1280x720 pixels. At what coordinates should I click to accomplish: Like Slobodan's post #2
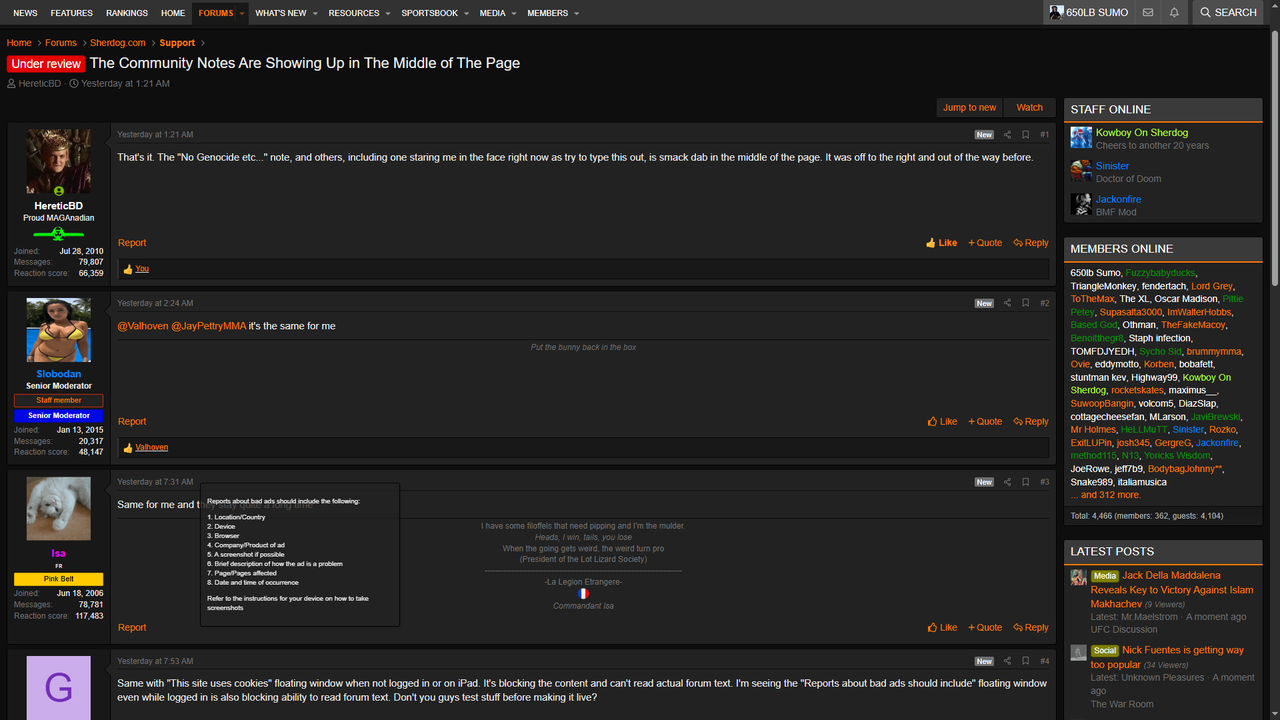click(x=942, y=422)
